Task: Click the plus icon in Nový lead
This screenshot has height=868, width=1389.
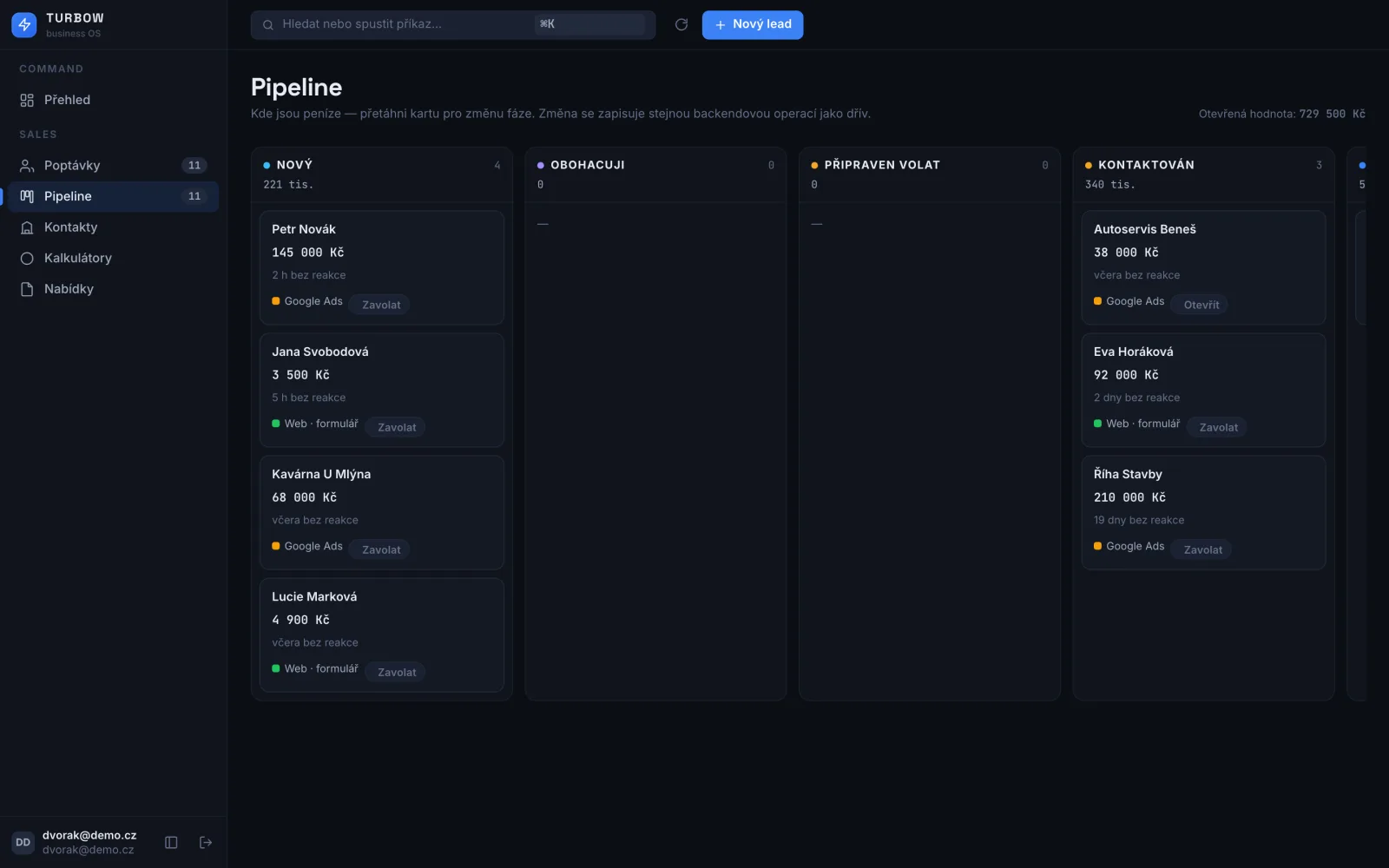Action: point(720,25)
